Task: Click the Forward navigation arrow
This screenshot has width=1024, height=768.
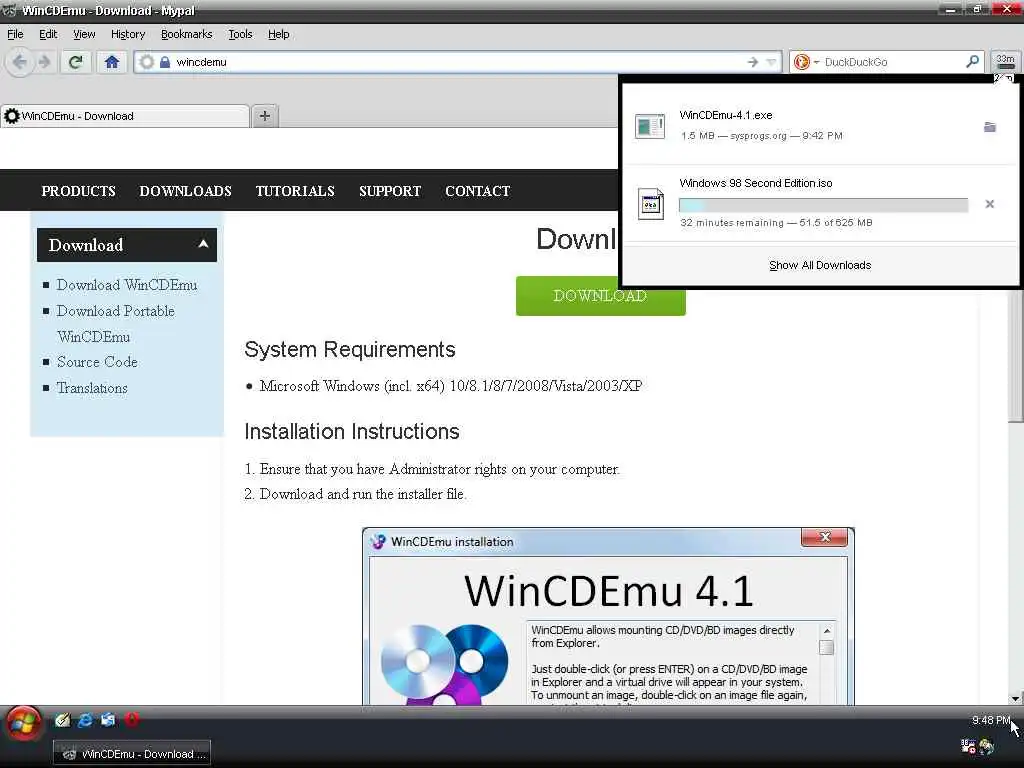Action: pyautogui.click(x=44, y=62)
